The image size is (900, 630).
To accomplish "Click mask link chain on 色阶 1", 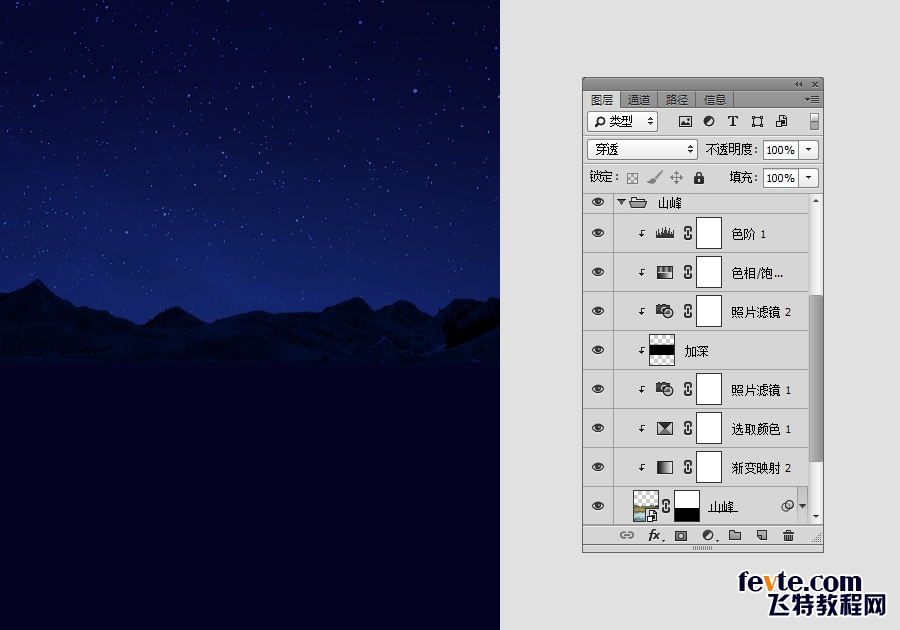I will [x=688, y=233].
